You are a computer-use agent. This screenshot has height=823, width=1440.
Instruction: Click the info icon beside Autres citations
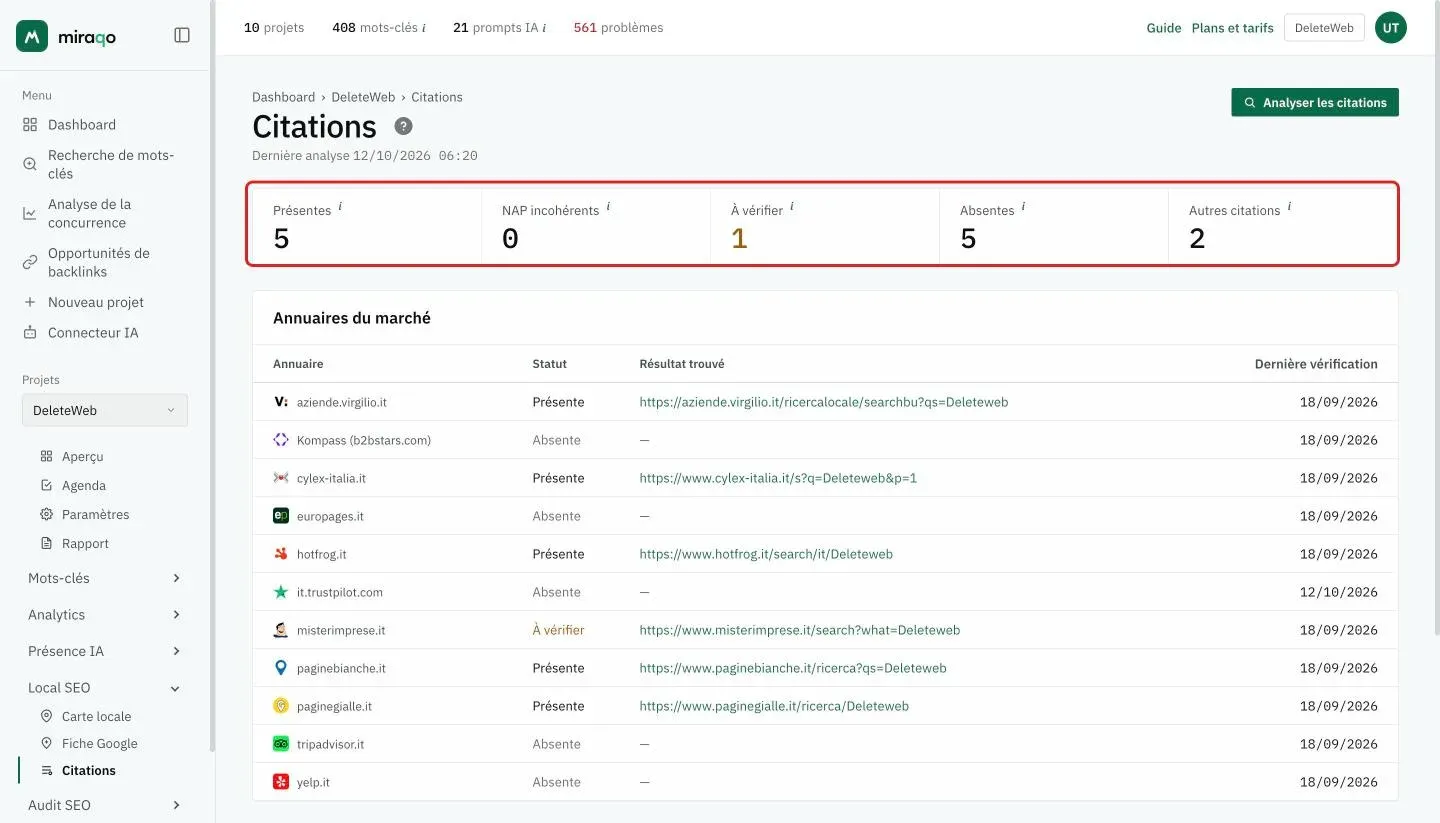point(1289,206)
